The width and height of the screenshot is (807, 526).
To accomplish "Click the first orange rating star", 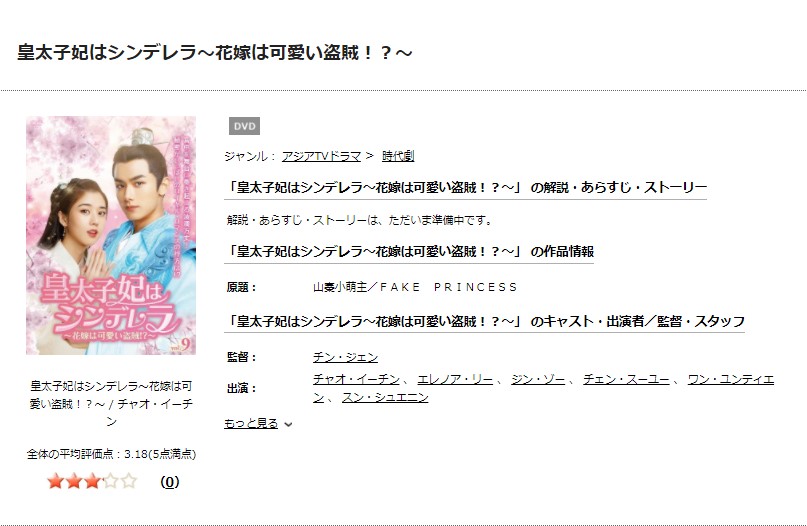I will tap(55, 481).
